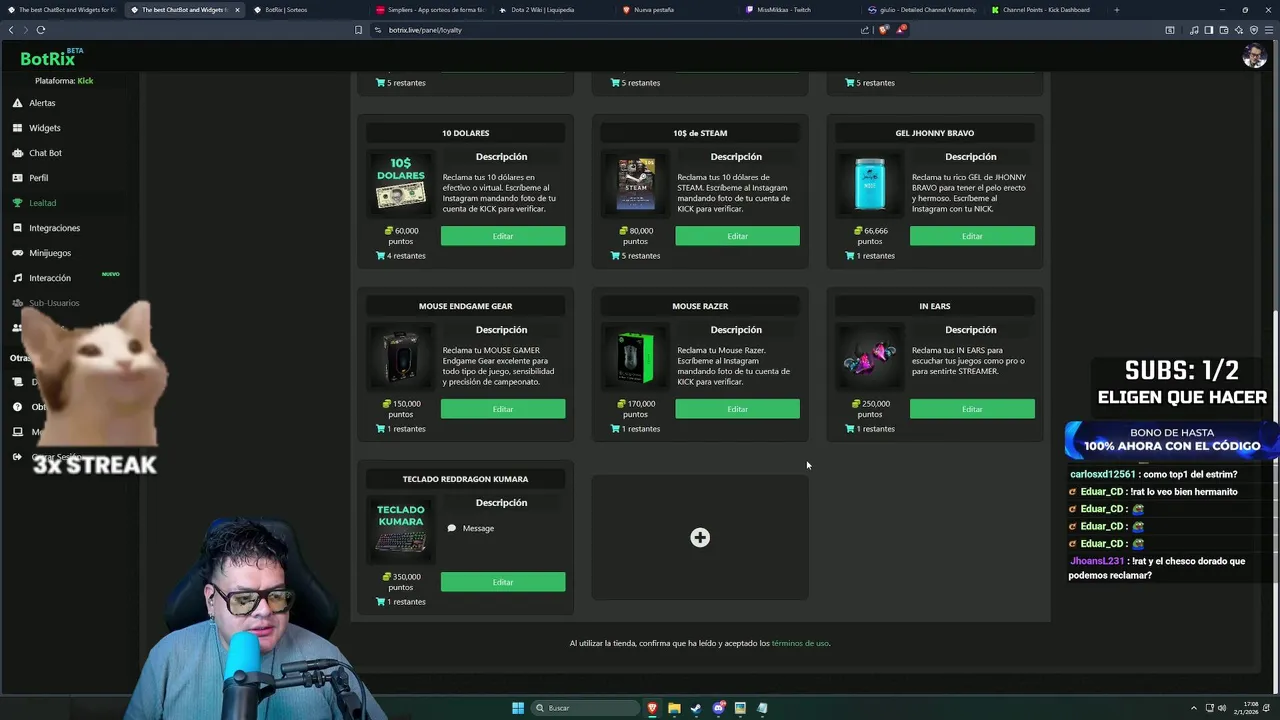Click the 10$ de STEAM card thumbnail

635,184
